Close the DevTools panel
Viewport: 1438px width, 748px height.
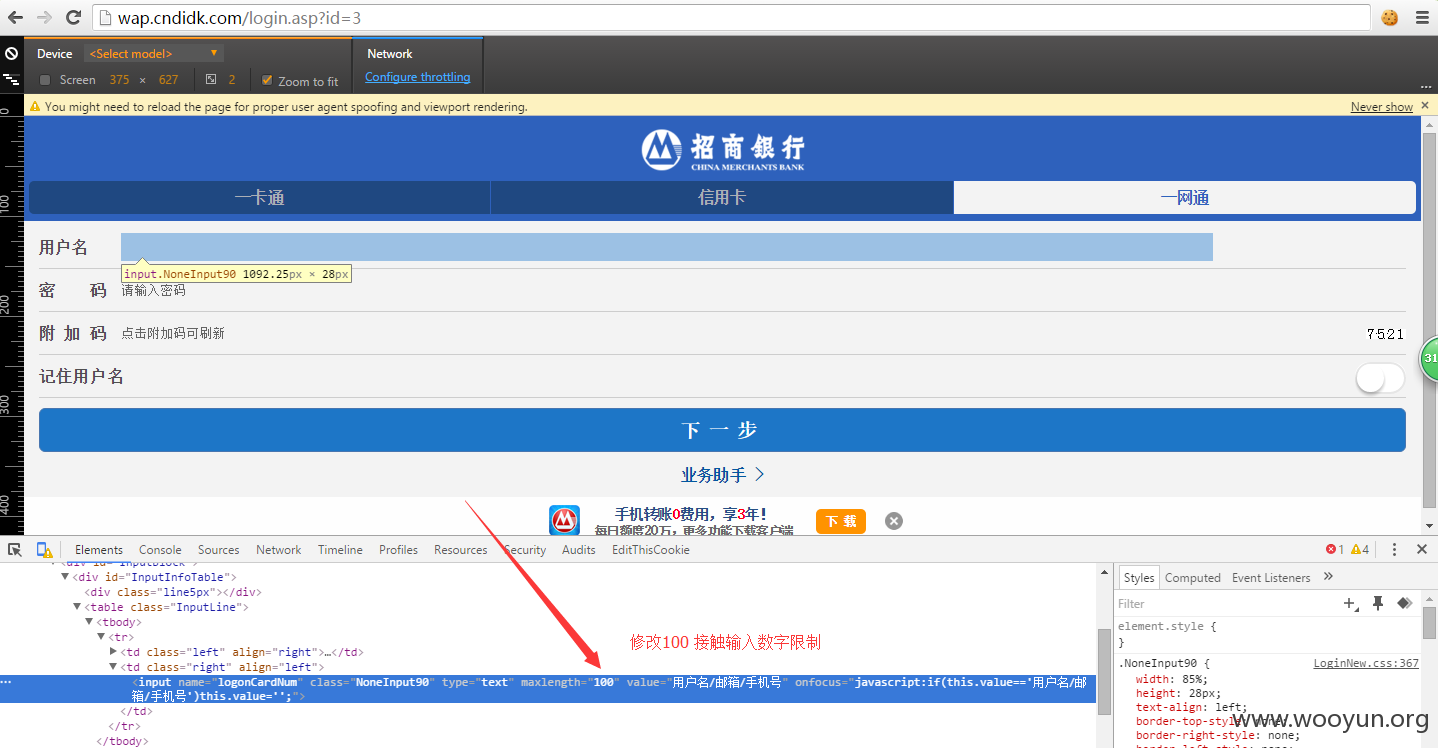(1422, 549)
